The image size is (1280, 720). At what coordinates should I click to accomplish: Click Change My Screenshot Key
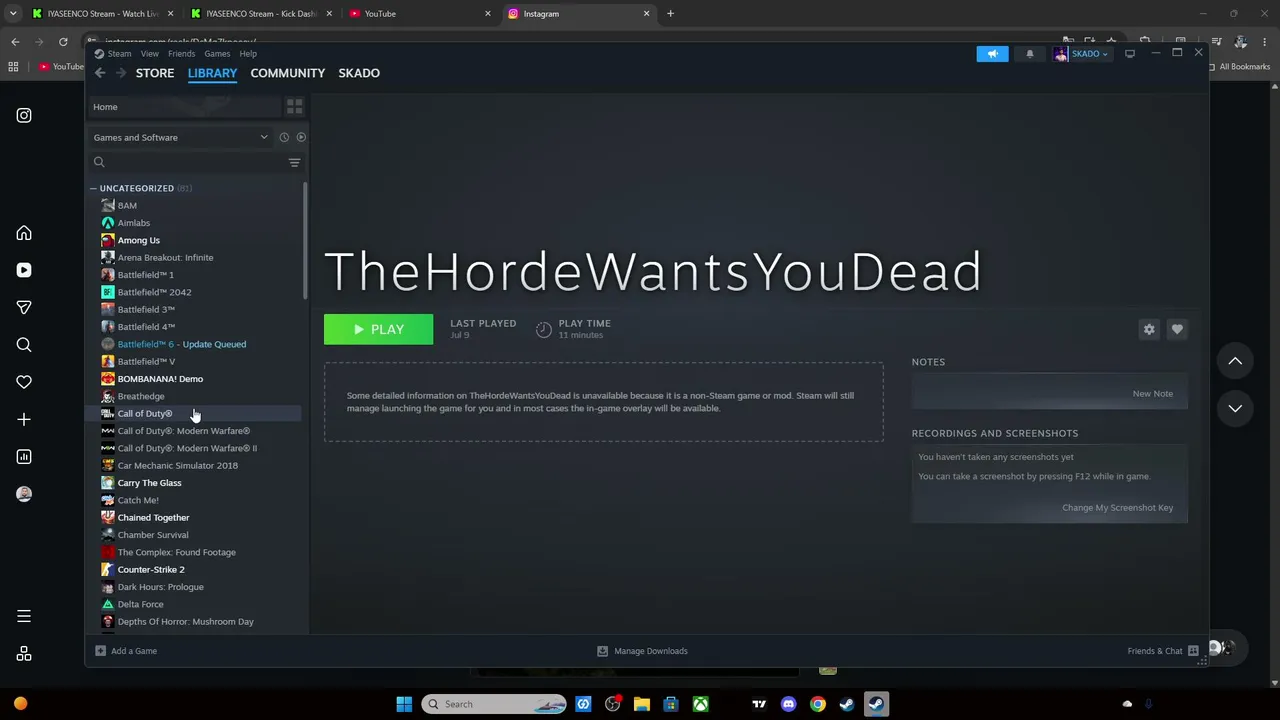click(x=1117, y=508)
